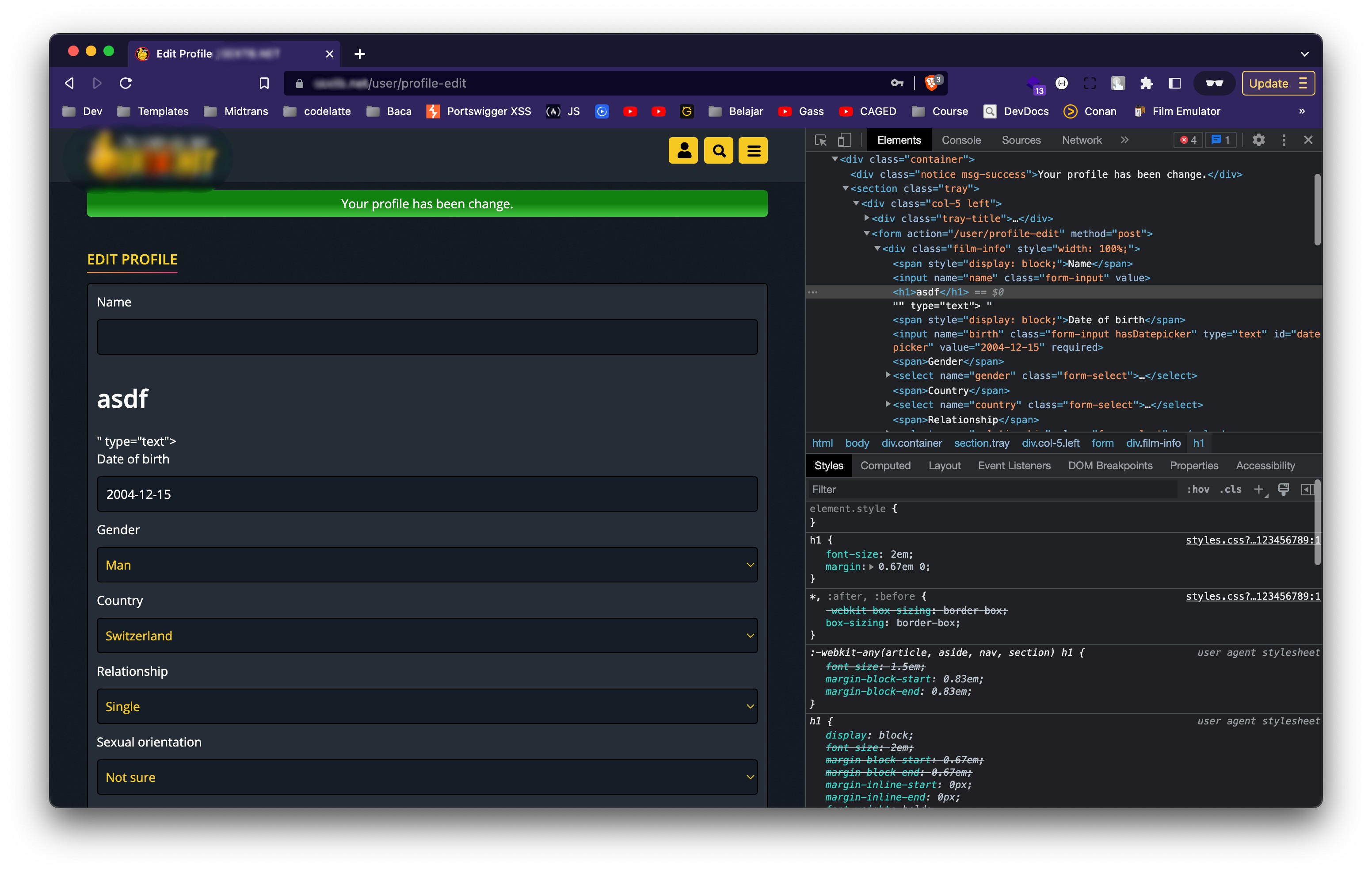Switch to the Computed styles tab
Viewport: 1372px width, 873px height.
pos(885,465)
